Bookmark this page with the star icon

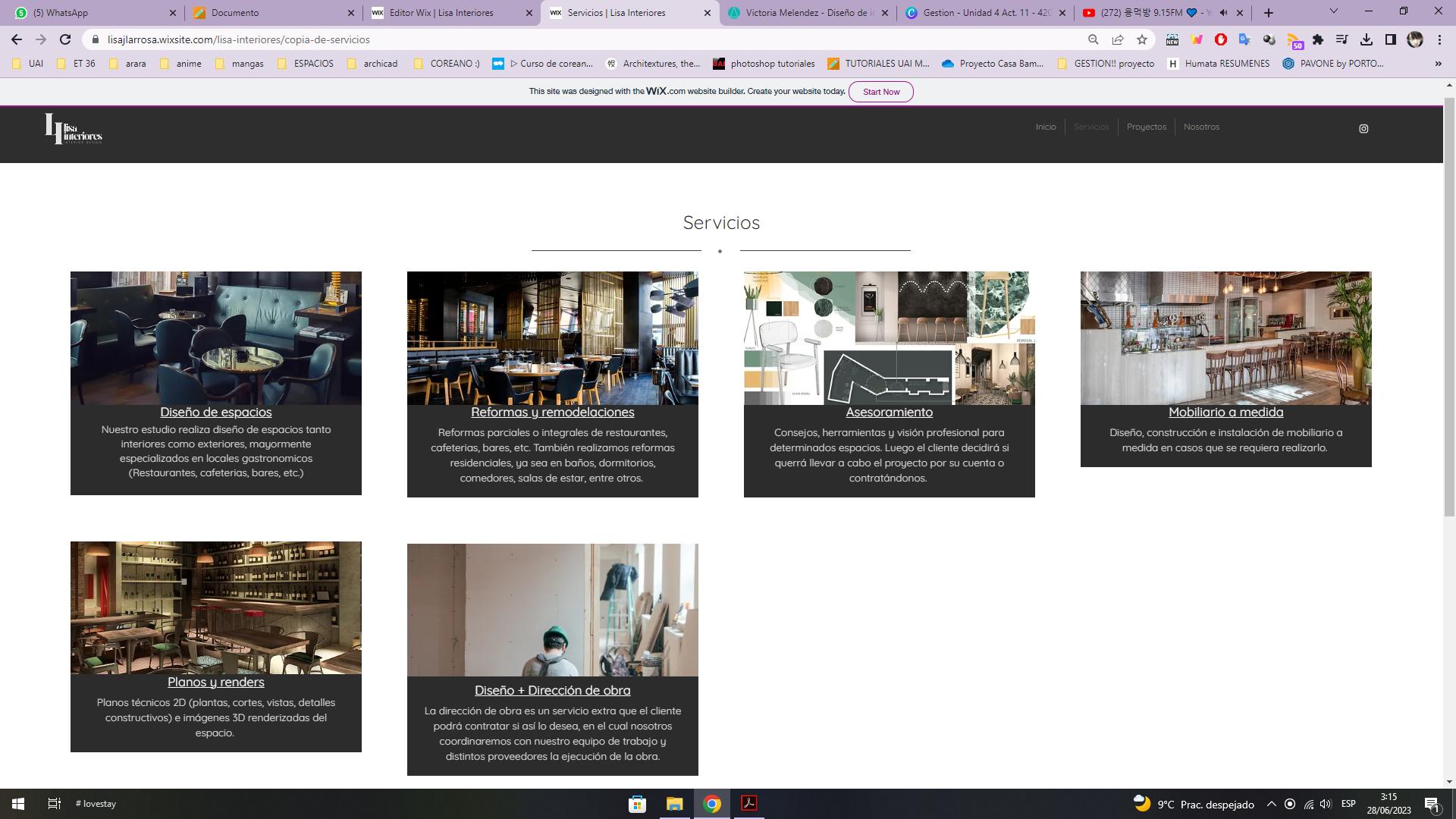(1142, 39)
